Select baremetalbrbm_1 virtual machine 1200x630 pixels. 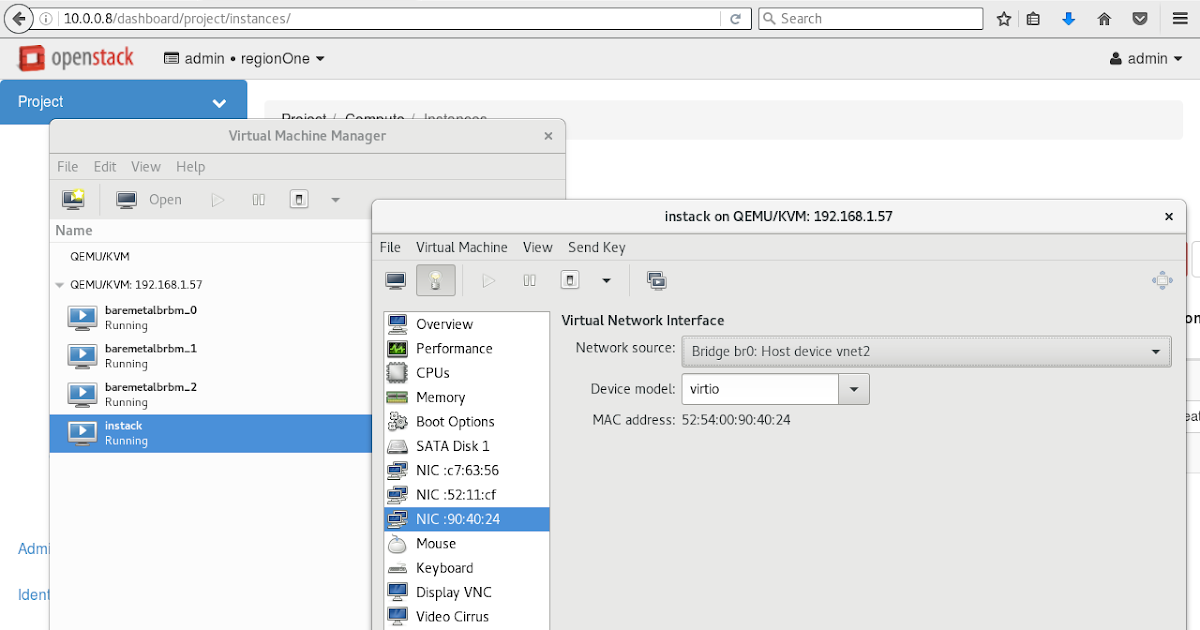pyautogui.click(x=210, y=356)
